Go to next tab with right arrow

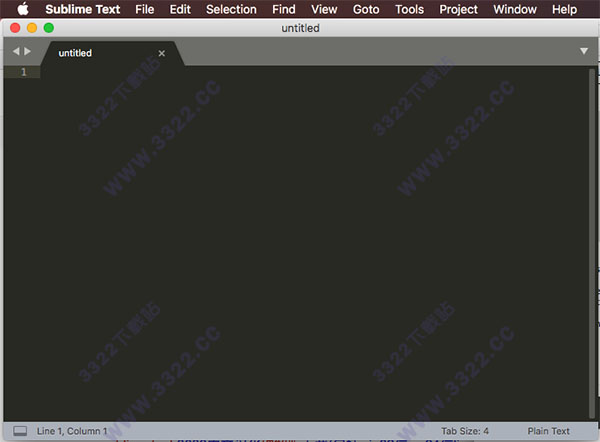27,51
